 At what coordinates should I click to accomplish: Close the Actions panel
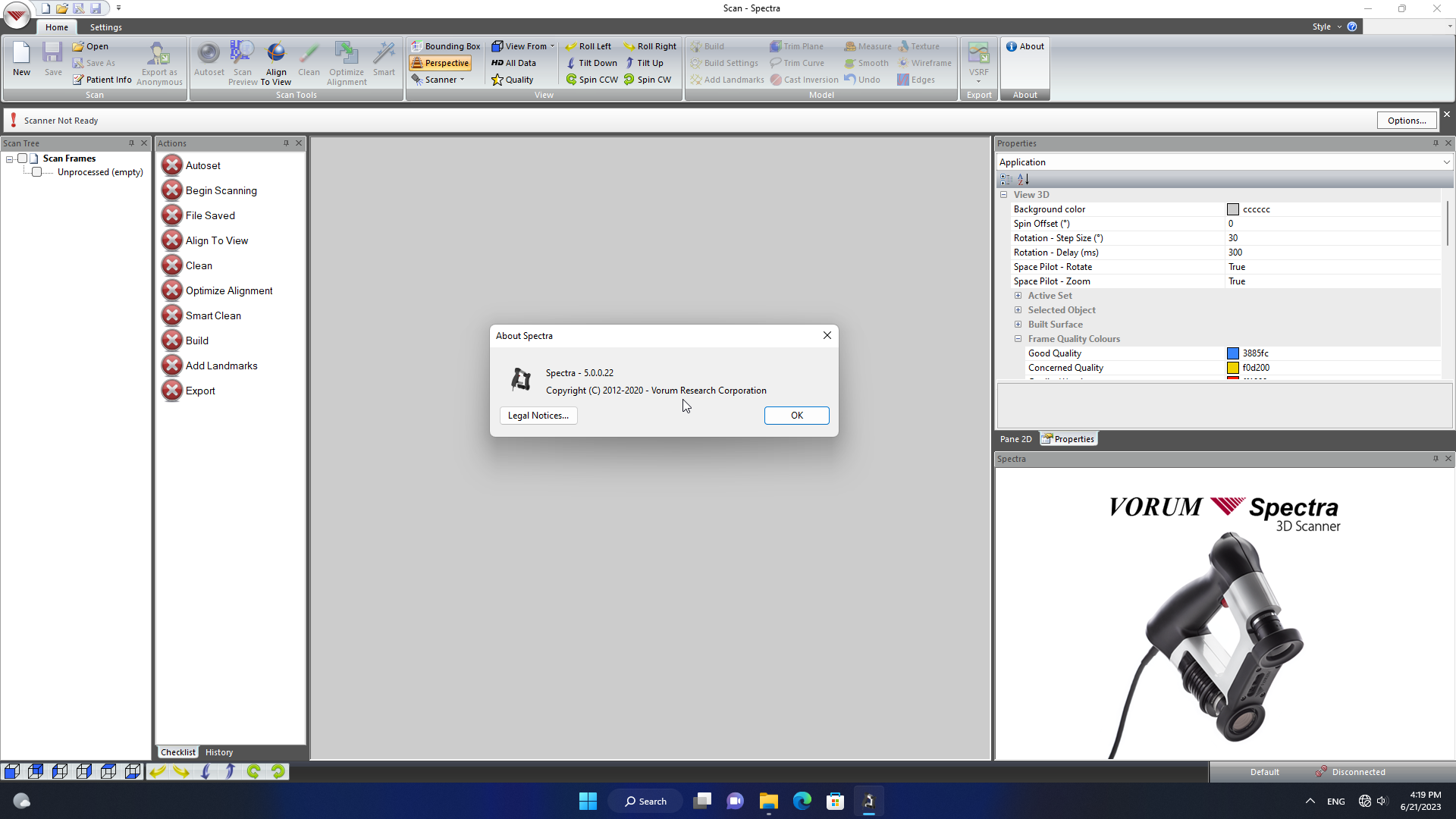click(299, 143)
